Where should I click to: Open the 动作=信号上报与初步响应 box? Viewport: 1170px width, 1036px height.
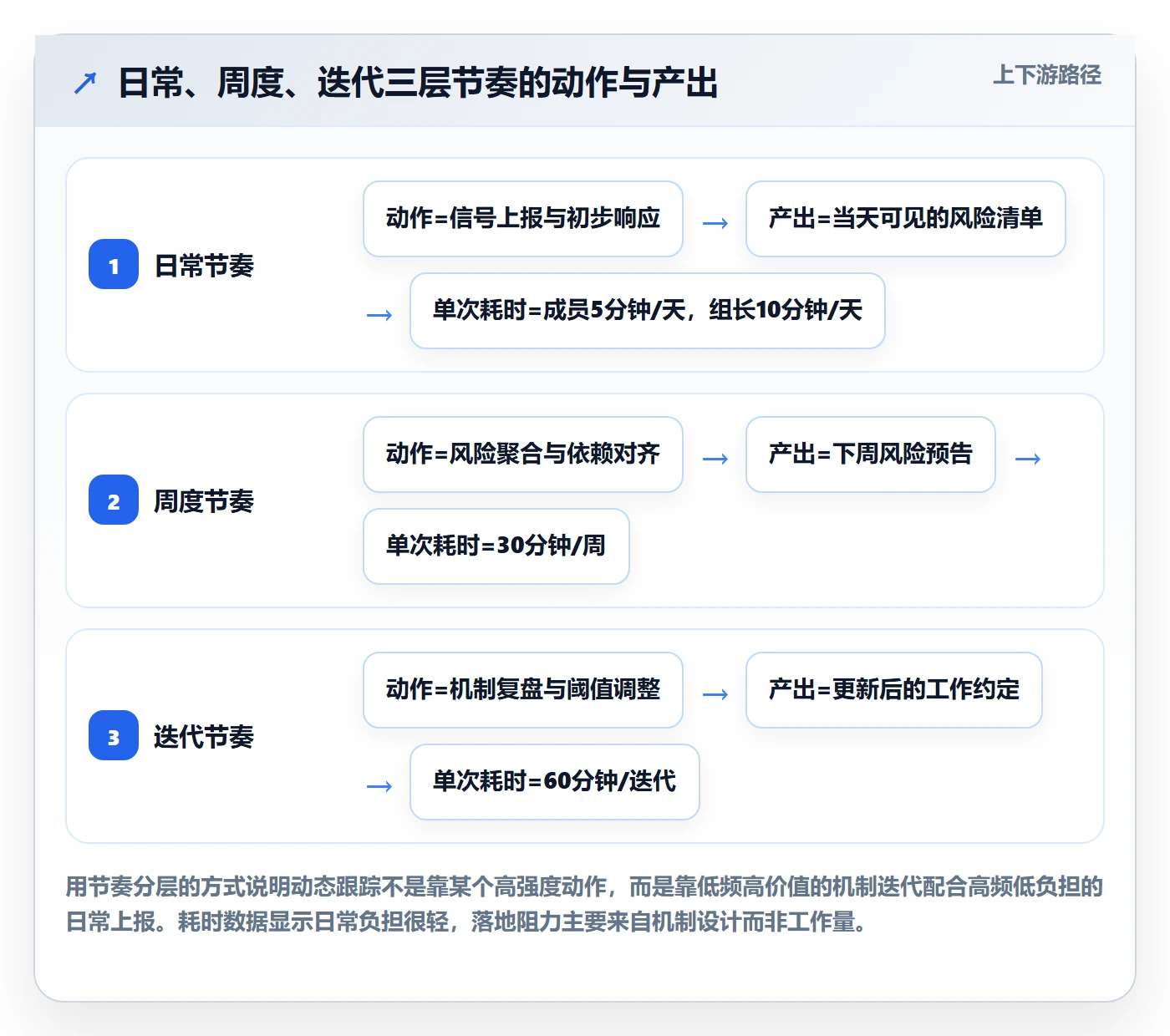pyautogui.click(x=523, y=219)
